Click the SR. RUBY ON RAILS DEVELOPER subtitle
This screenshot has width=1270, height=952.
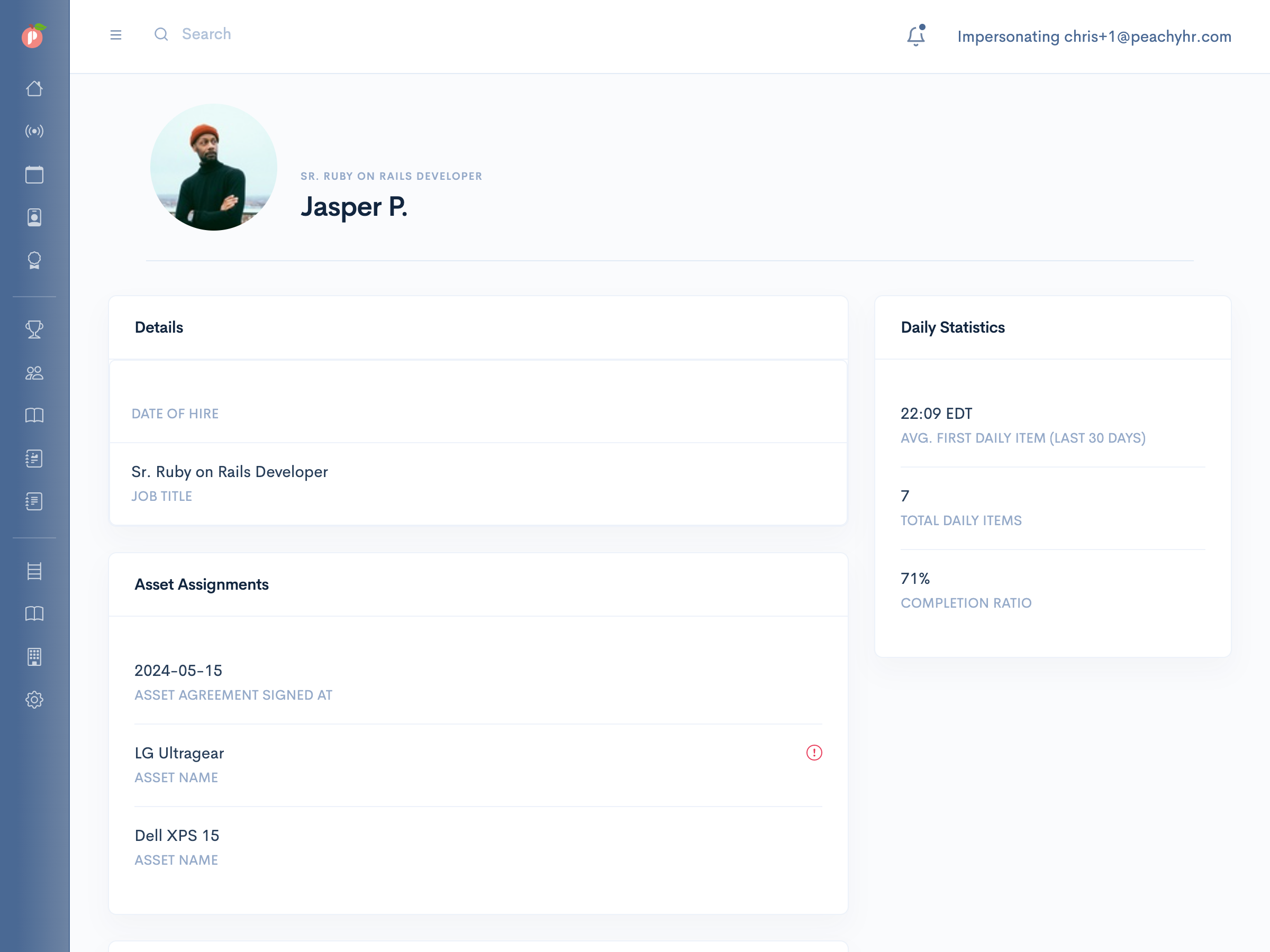coord(392,176)
